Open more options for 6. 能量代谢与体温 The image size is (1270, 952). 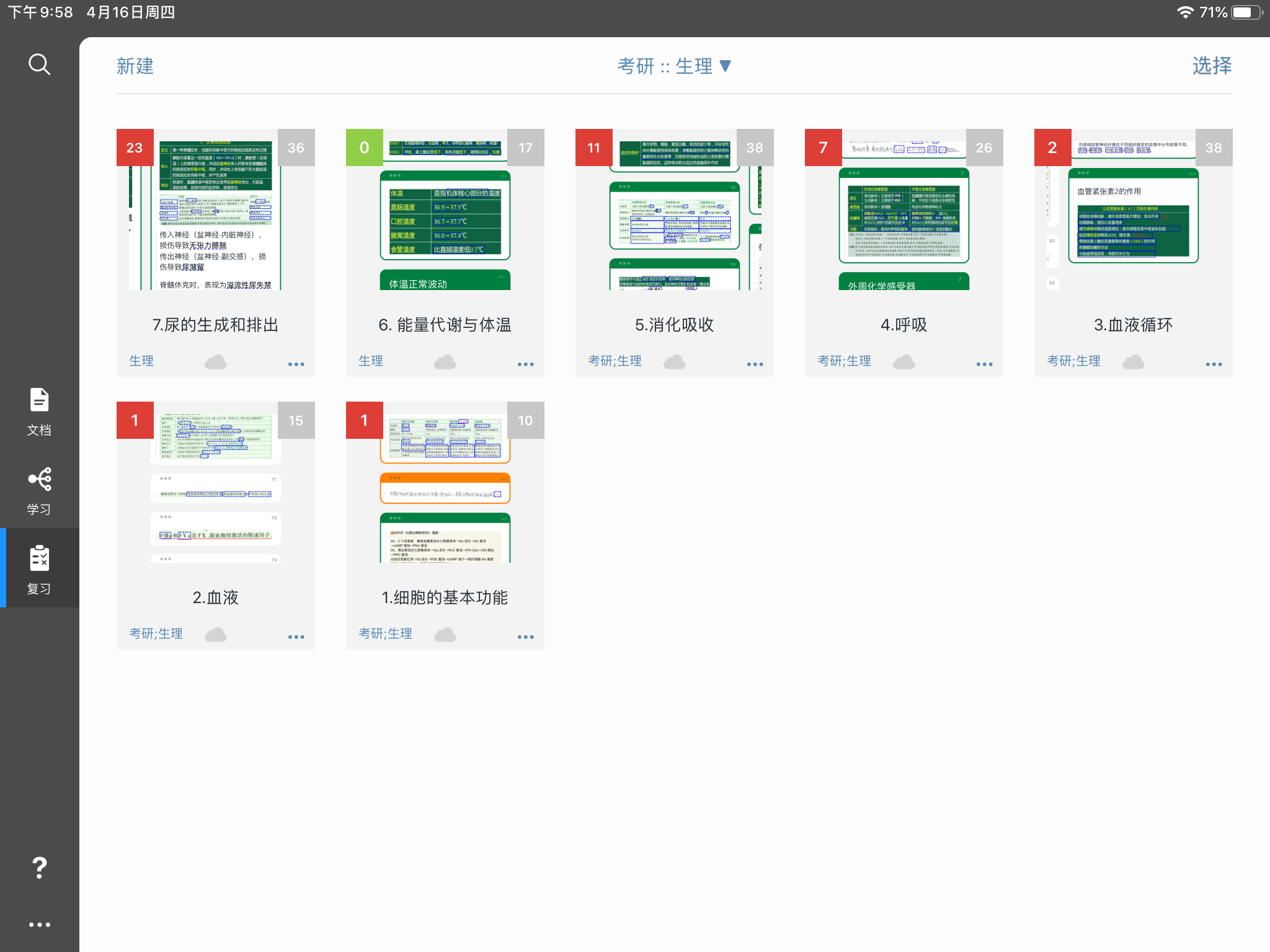click(x=526, y=364)
